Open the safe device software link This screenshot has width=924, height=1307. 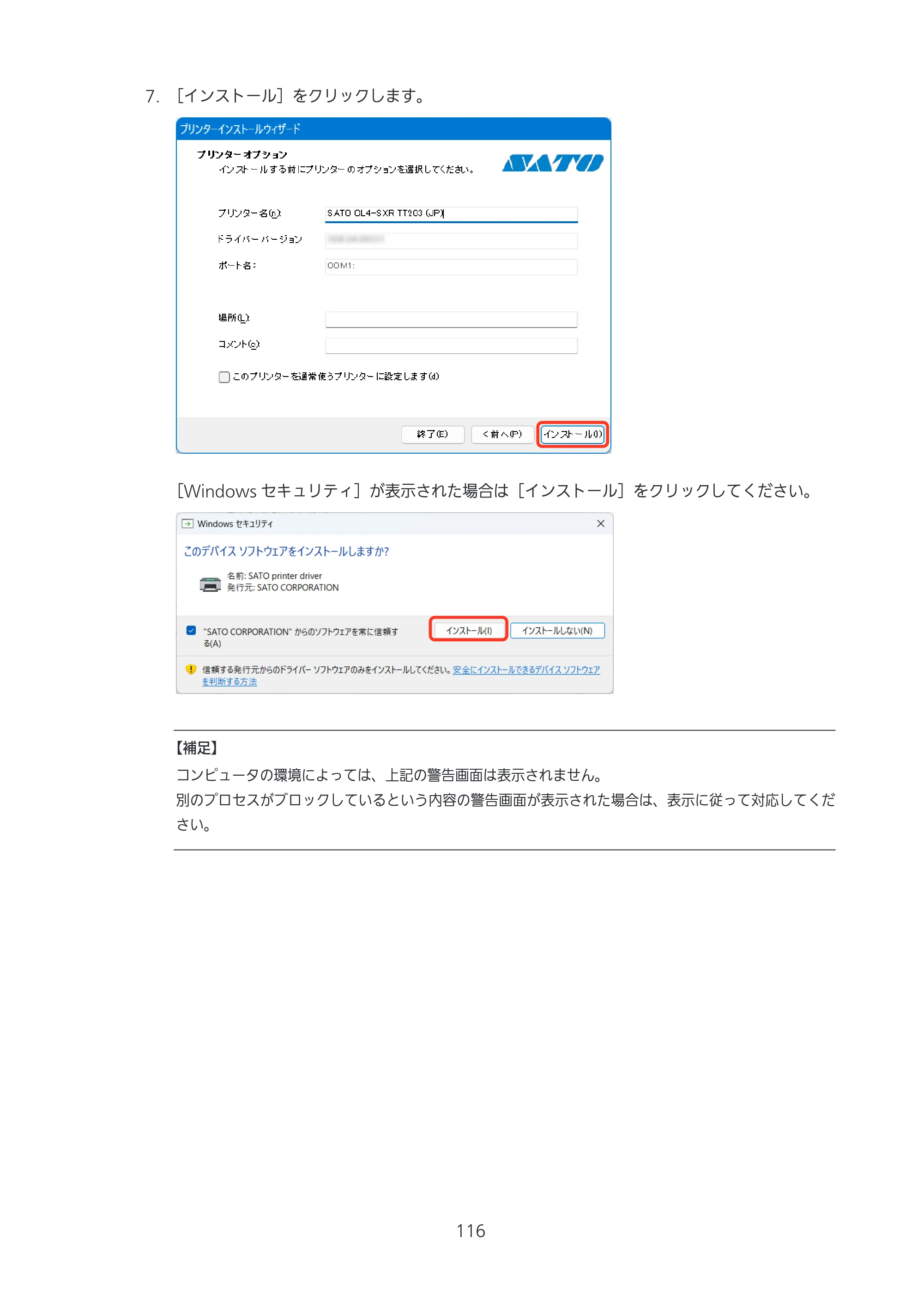(526, 669)
